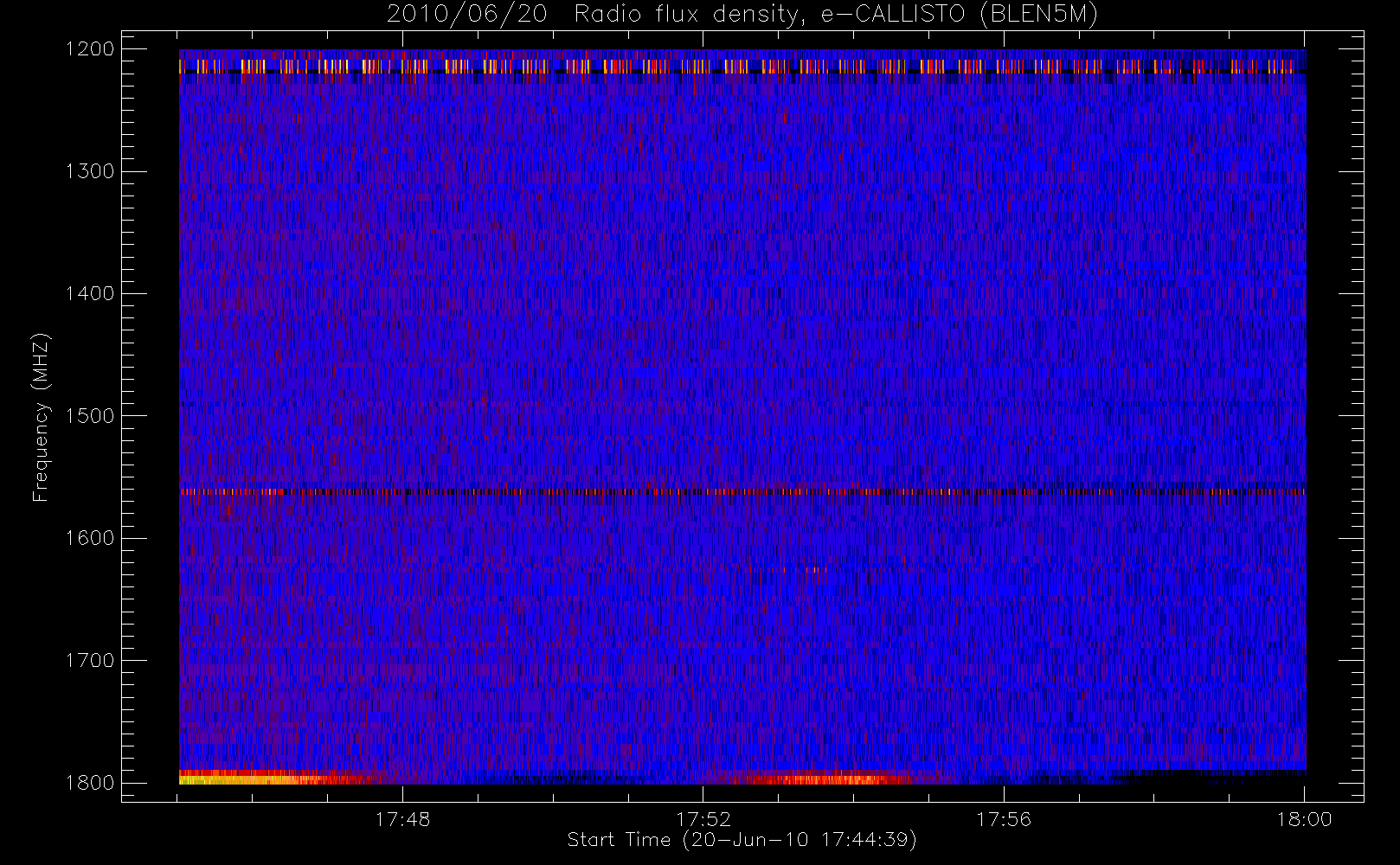Select the 1500 frequency tick label
Image resolution: width=1400 pixels, height=865 pixels.
tap(91, 416)
